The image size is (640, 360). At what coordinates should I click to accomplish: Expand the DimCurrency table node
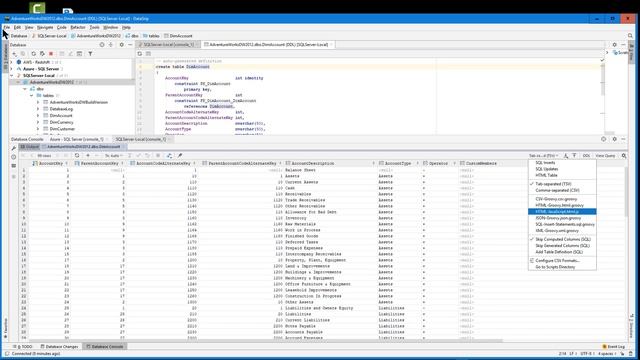coord(38,122)
